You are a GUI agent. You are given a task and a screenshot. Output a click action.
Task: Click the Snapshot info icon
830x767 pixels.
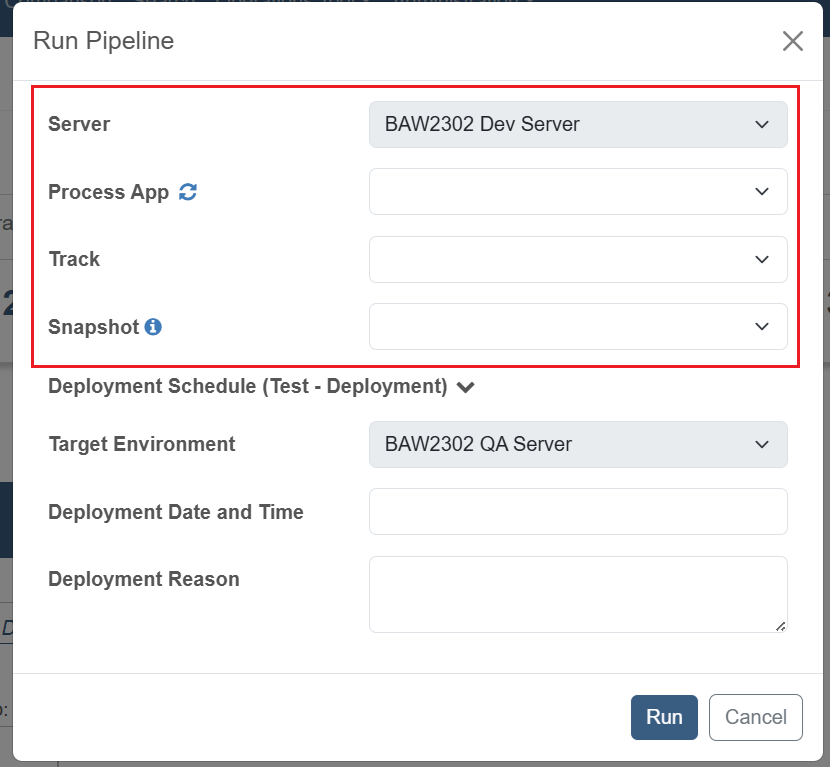point(153,327)
